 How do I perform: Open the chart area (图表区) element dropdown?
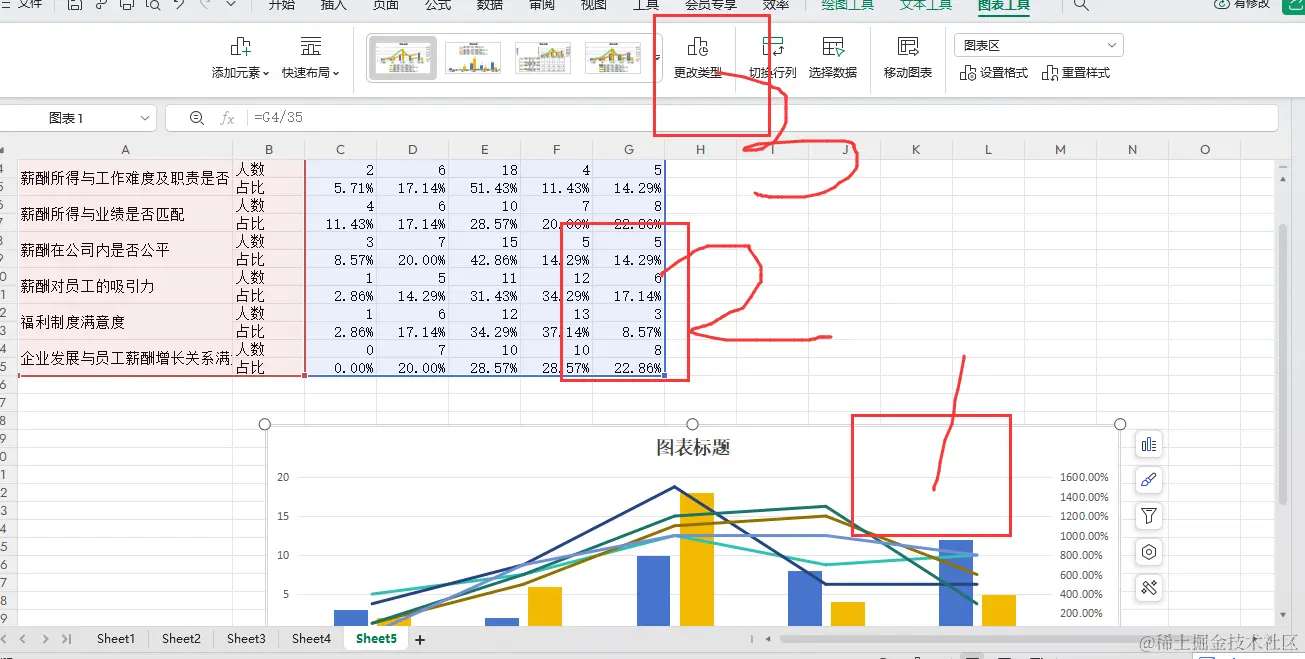pos(1038,45)
